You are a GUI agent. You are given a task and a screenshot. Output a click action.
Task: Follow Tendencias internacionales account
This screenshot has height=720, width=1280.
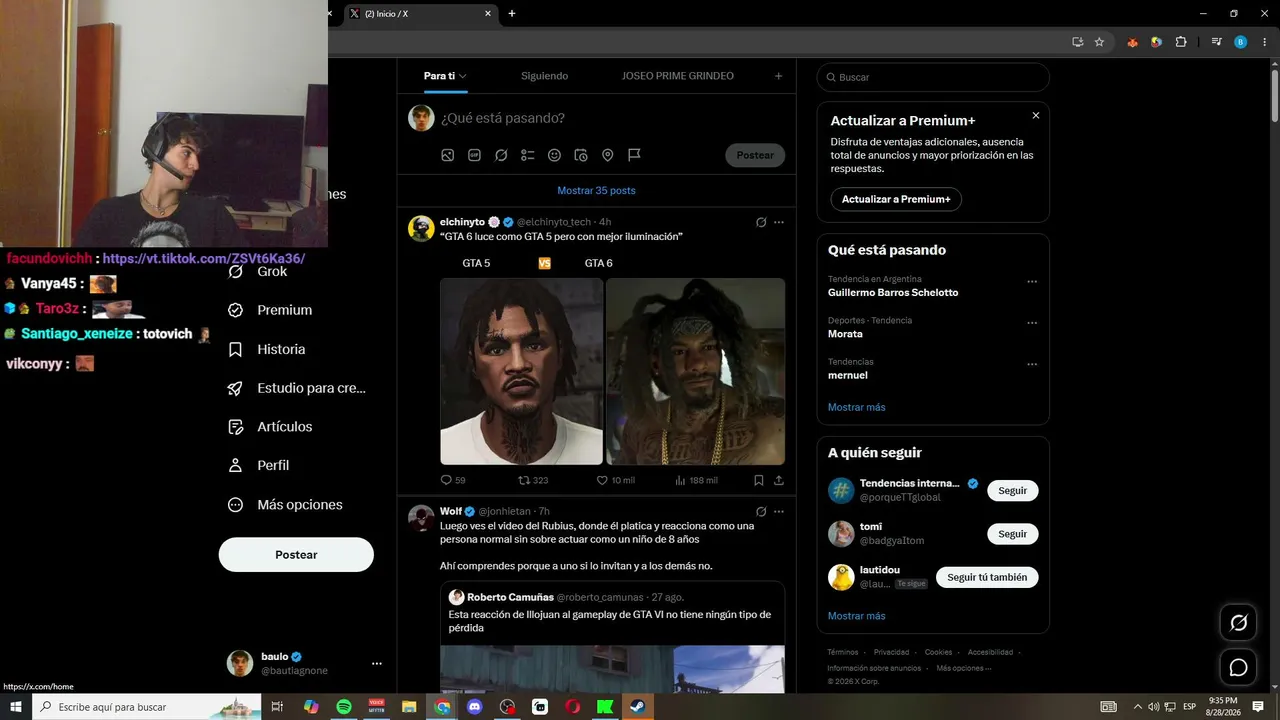coord(1013,491)
